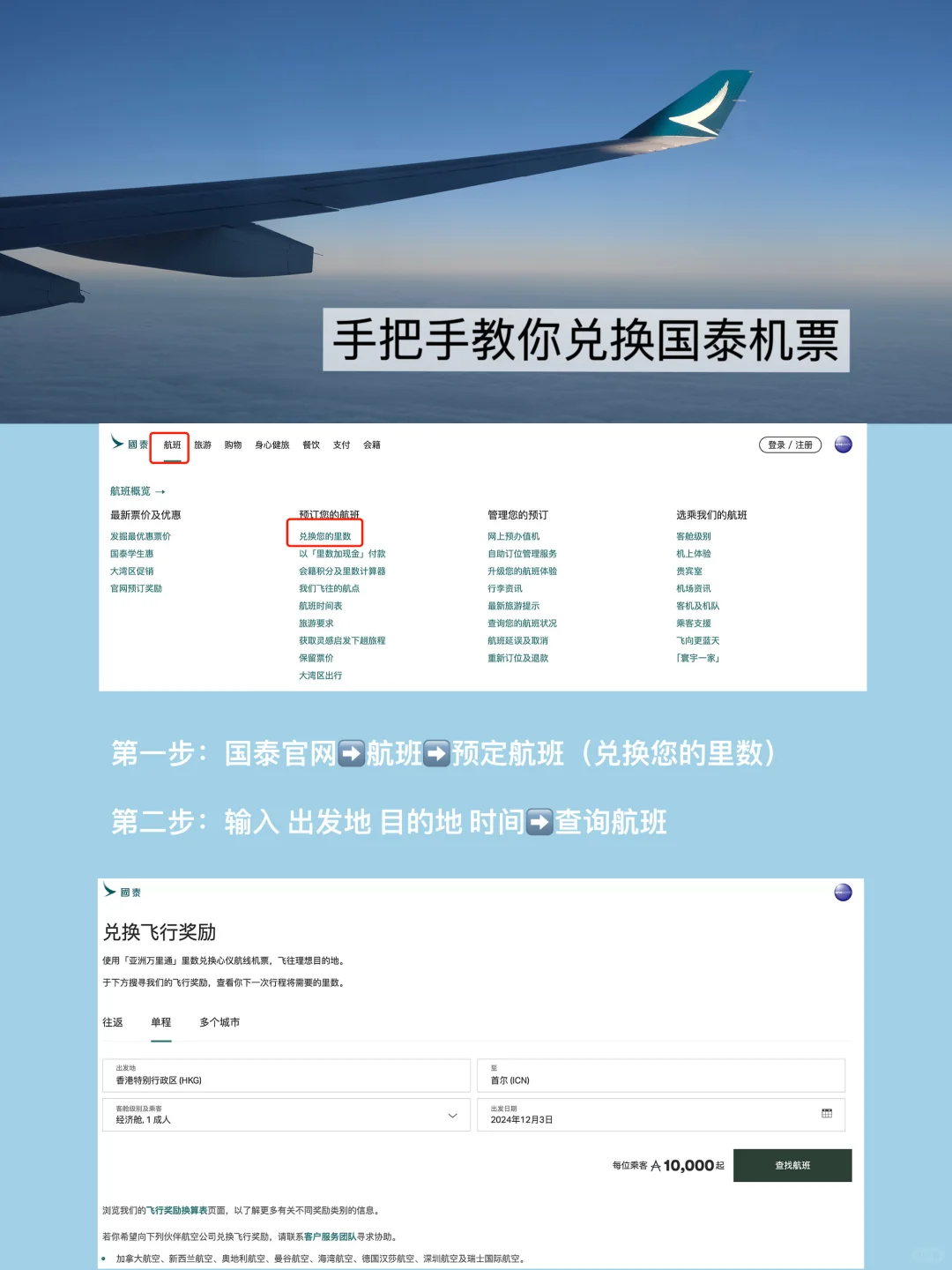Open 最新旅游提示 link
The height and width of the screenshot is (1270, 952).
tap(514, 606)
